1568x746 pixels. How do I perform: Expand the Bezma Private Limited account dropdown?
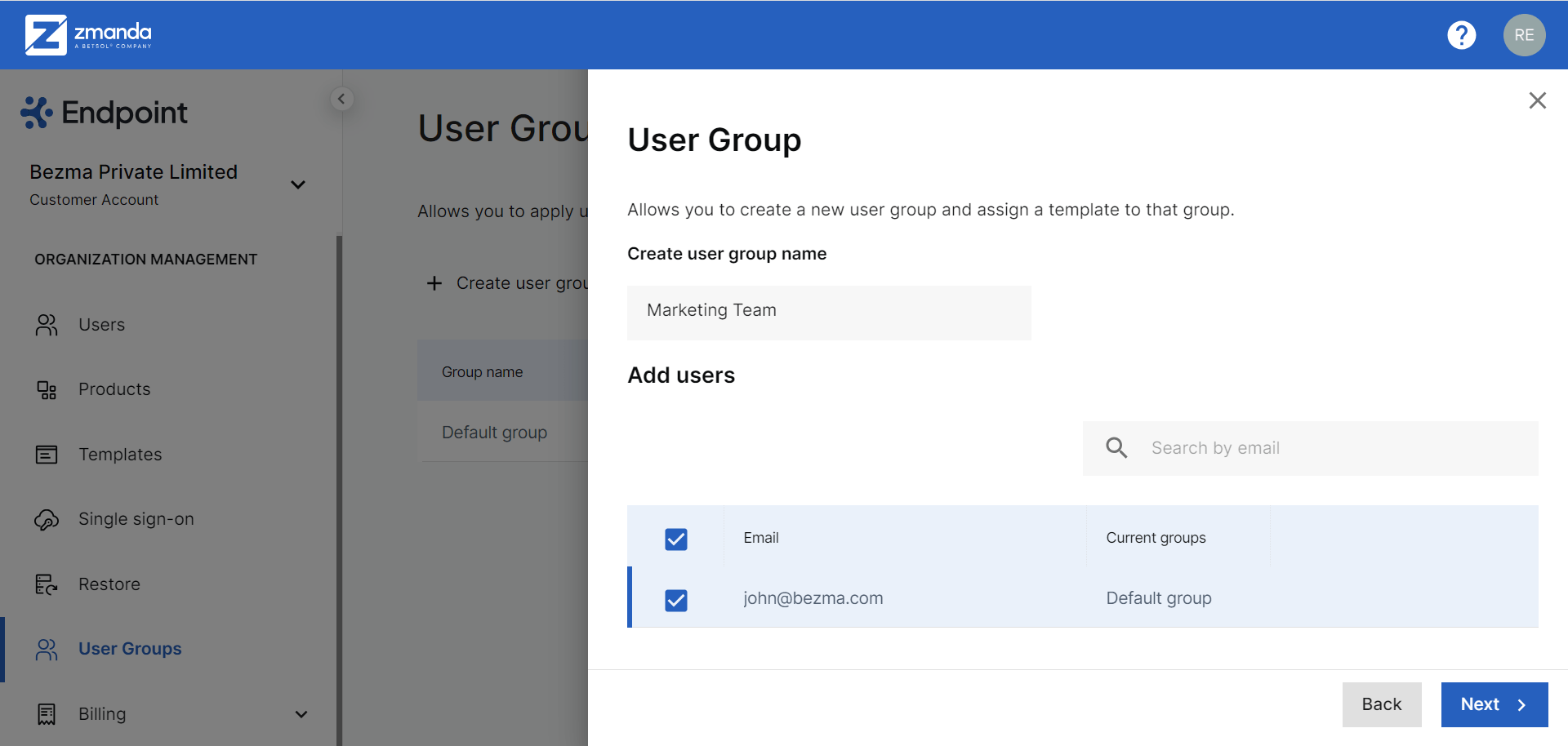click(298, 184)
